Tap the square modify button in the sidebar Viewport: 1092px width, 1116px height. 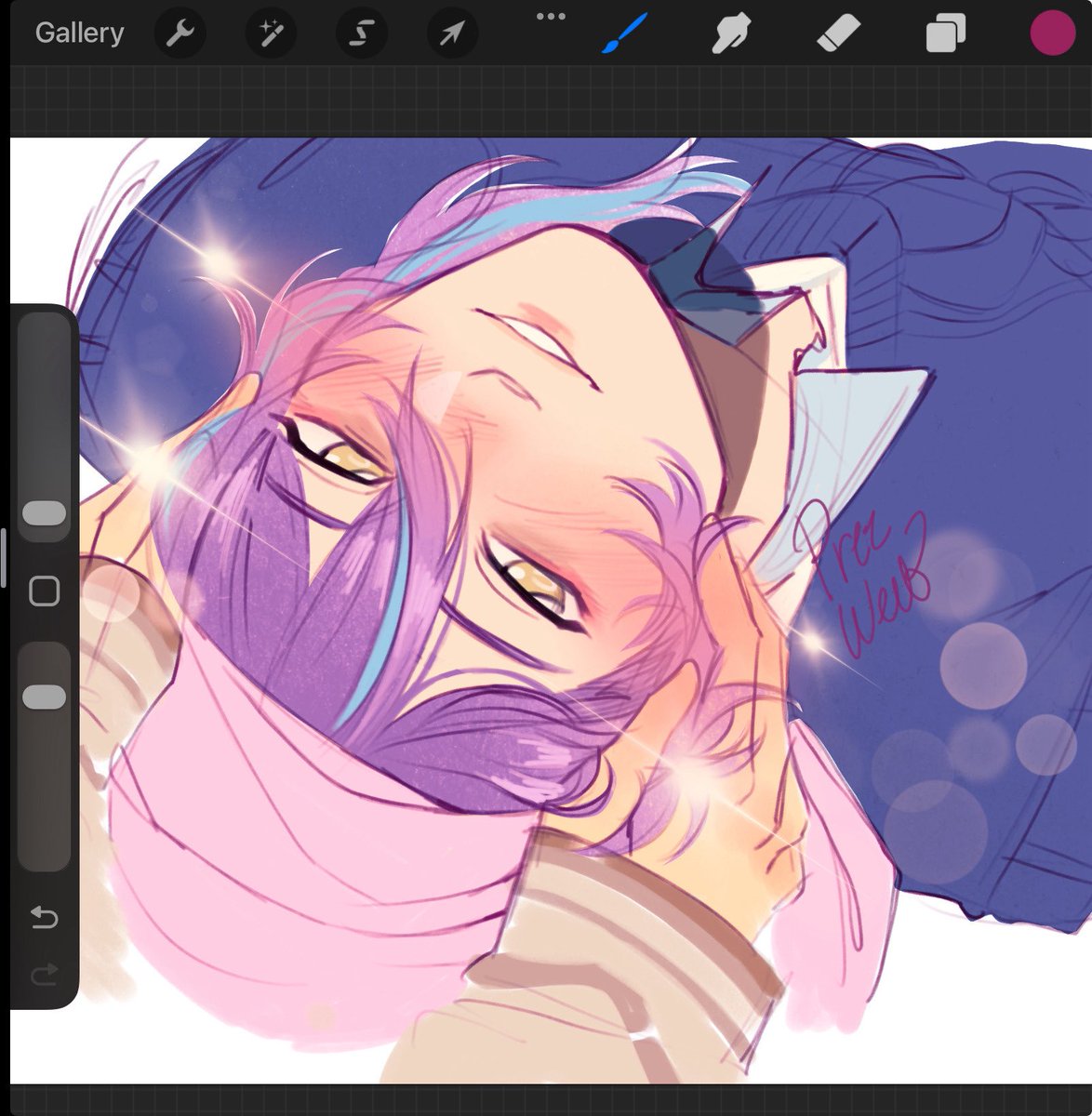pyautogui.click(x=45, y=591)
